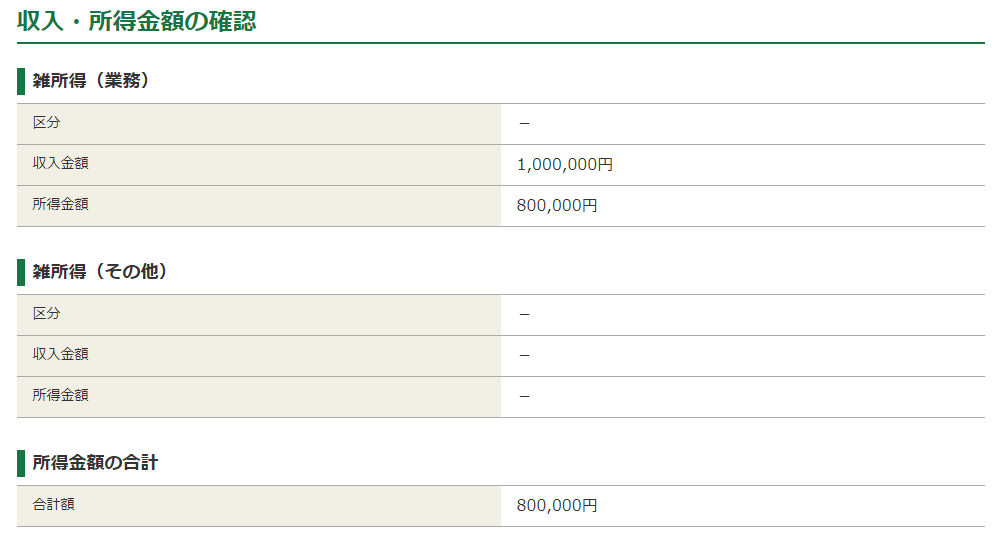Click the 区分 label under 雑所得（業務）
The width and height of the screenshot is (1008, 545).
tap(46, 123)
